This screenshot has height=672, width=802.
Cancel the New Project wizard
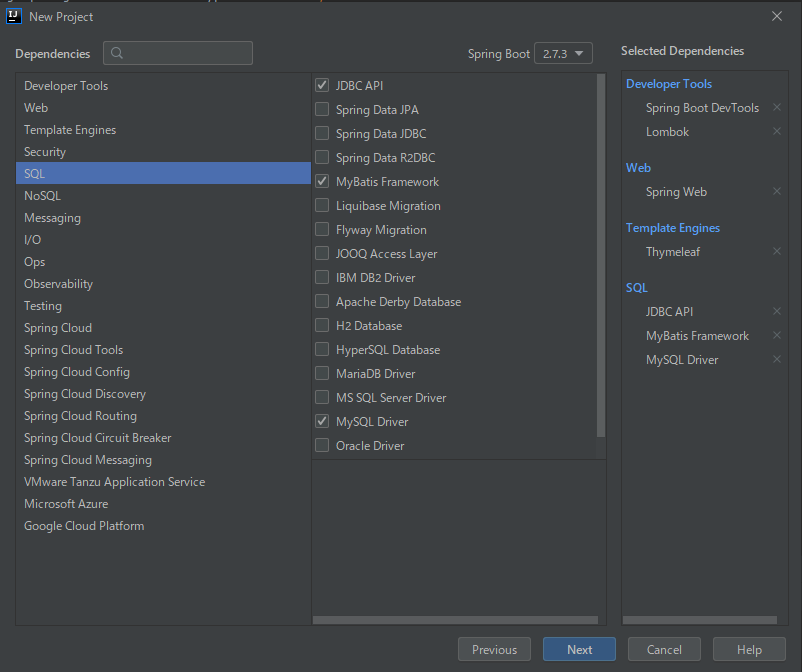point(664,649)
